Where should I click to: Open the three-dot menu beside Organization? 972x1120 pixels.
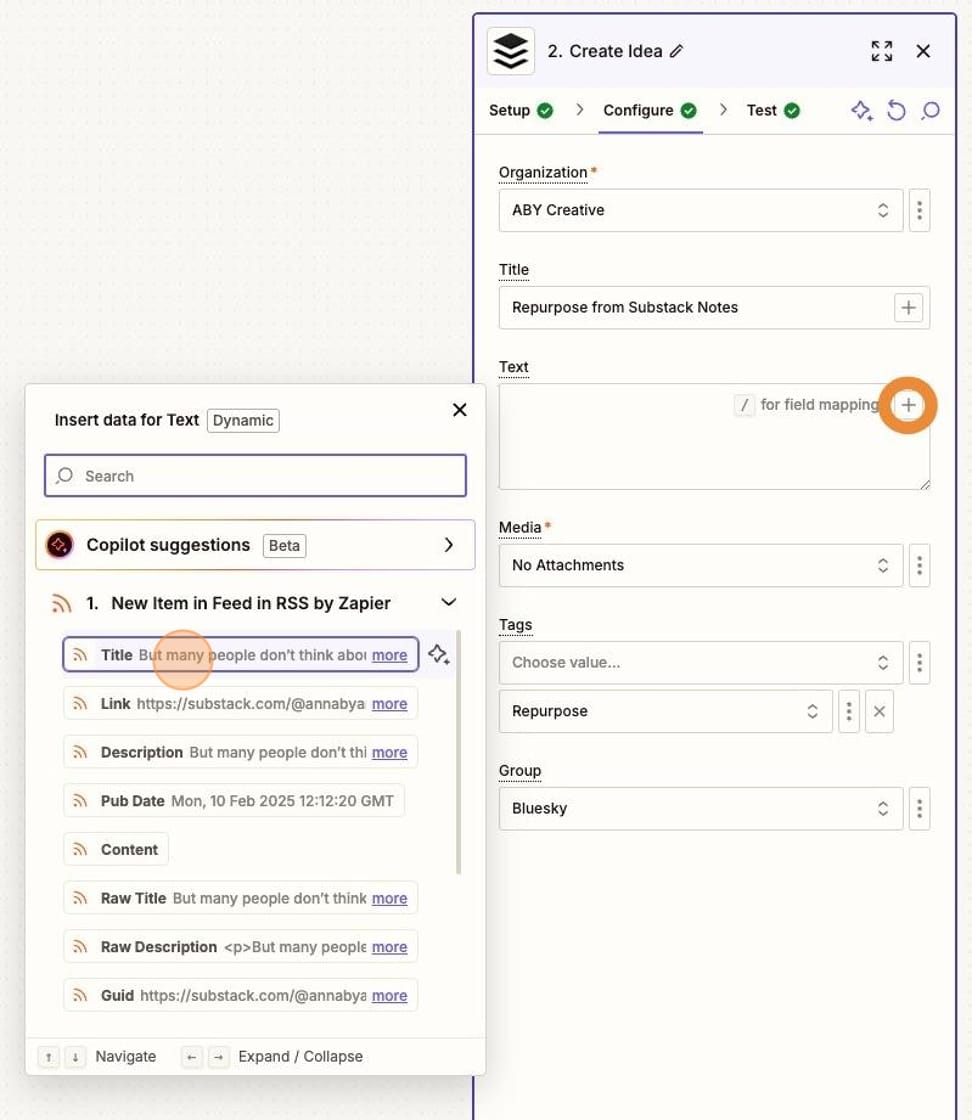919,210
